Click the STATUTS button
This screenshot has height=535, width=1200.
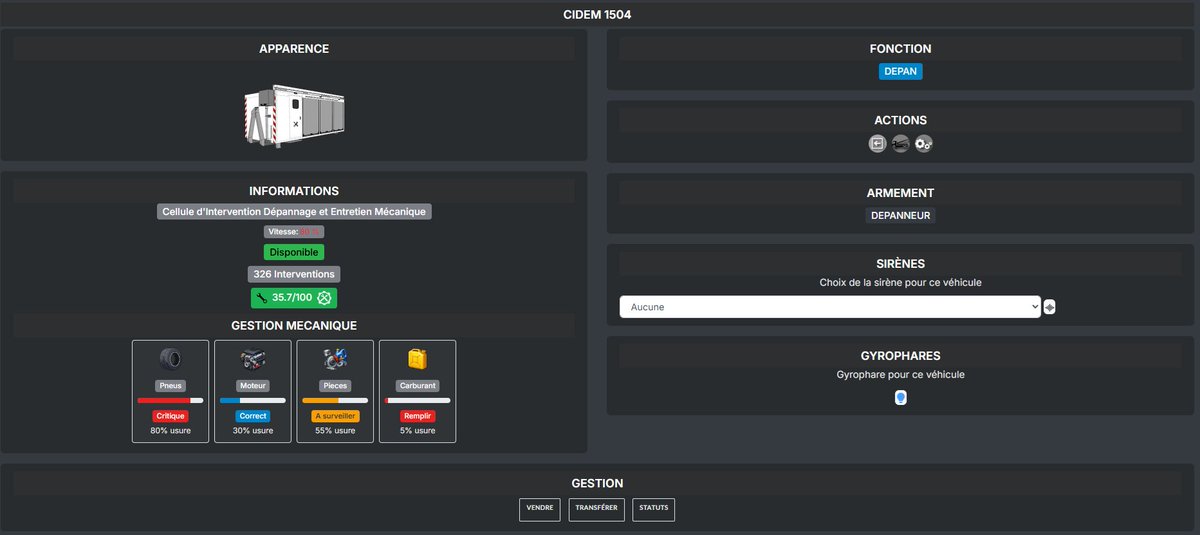pos(653,509)
